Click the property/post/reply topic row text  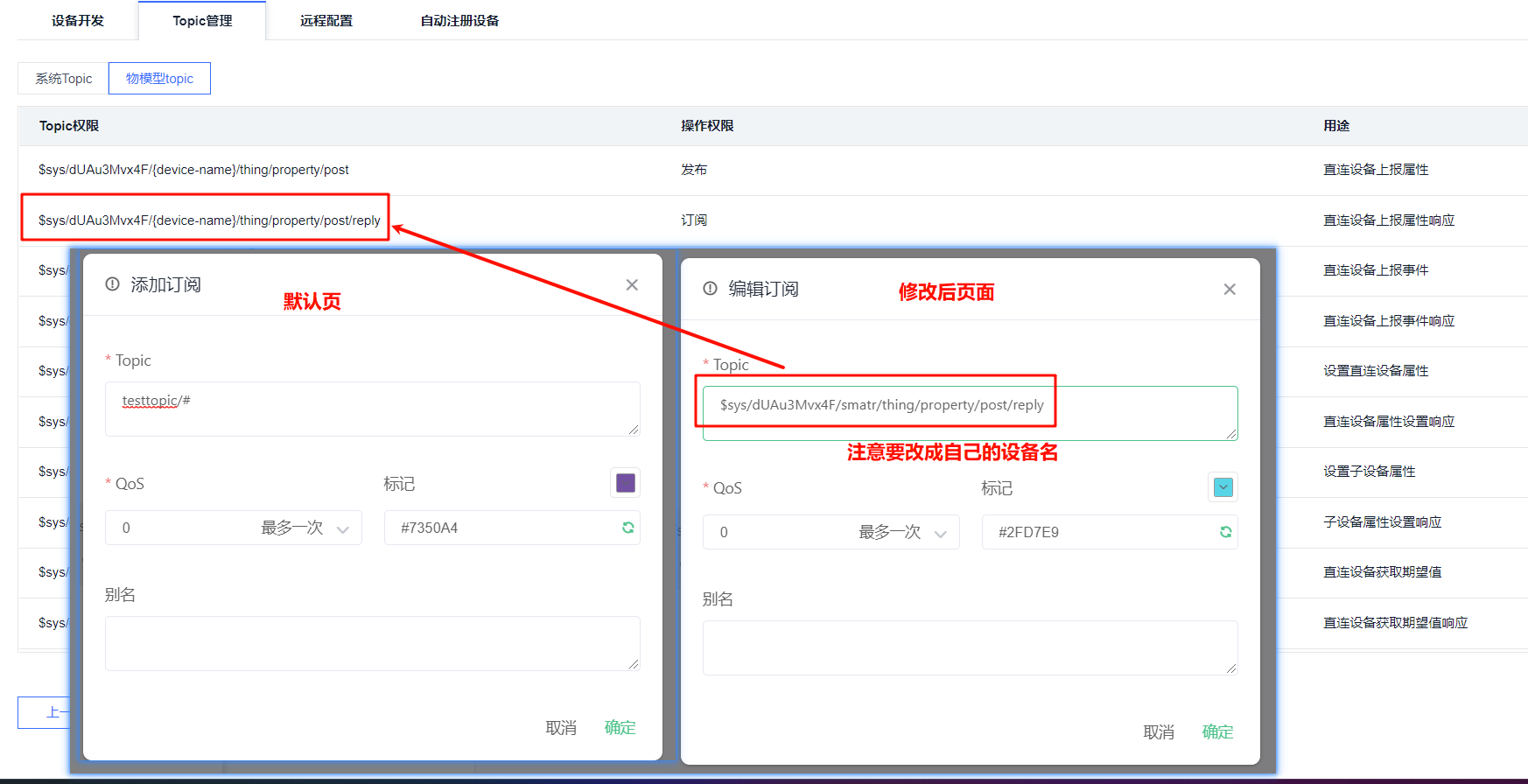coord(209,220)
